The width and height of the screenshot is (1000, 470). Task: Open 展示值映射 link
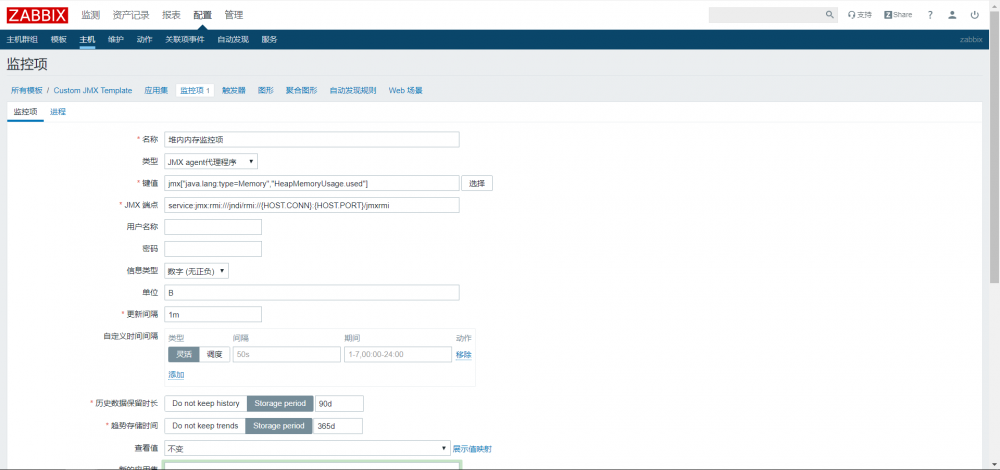tap(473, 449)
